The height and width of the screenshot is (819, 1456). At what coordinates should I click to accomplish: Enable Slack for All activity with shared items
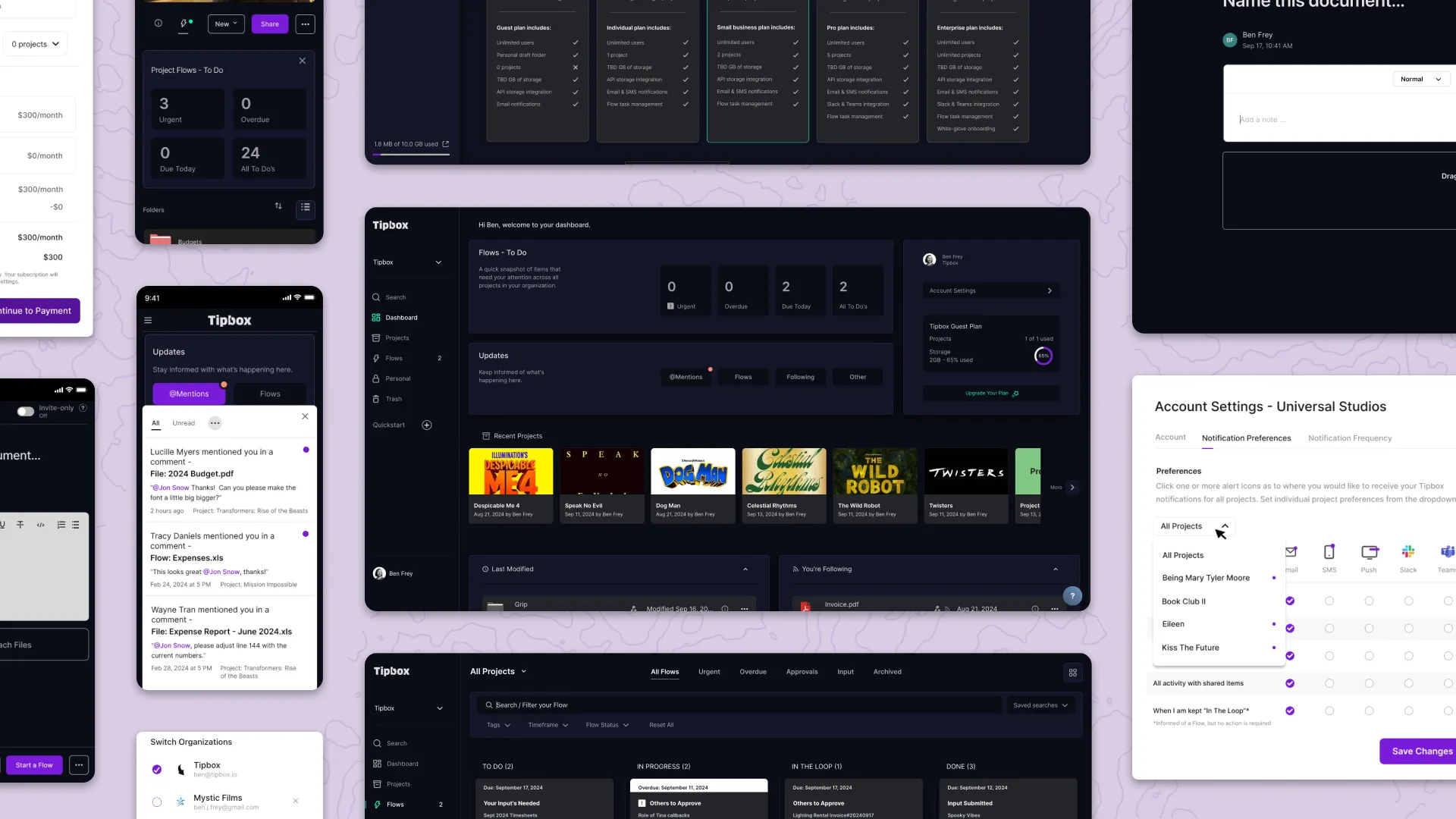click(x=1408, y=683)
